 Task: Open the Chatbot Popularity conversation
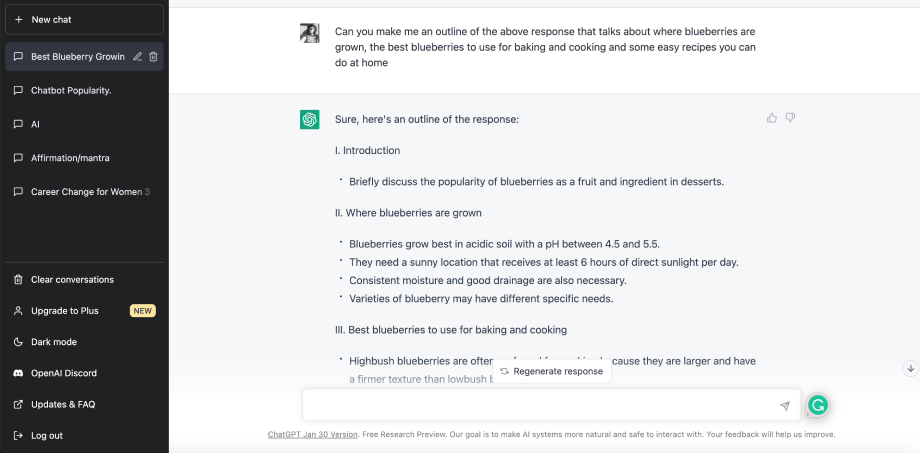pyautogui.click(x=71, y=90)
